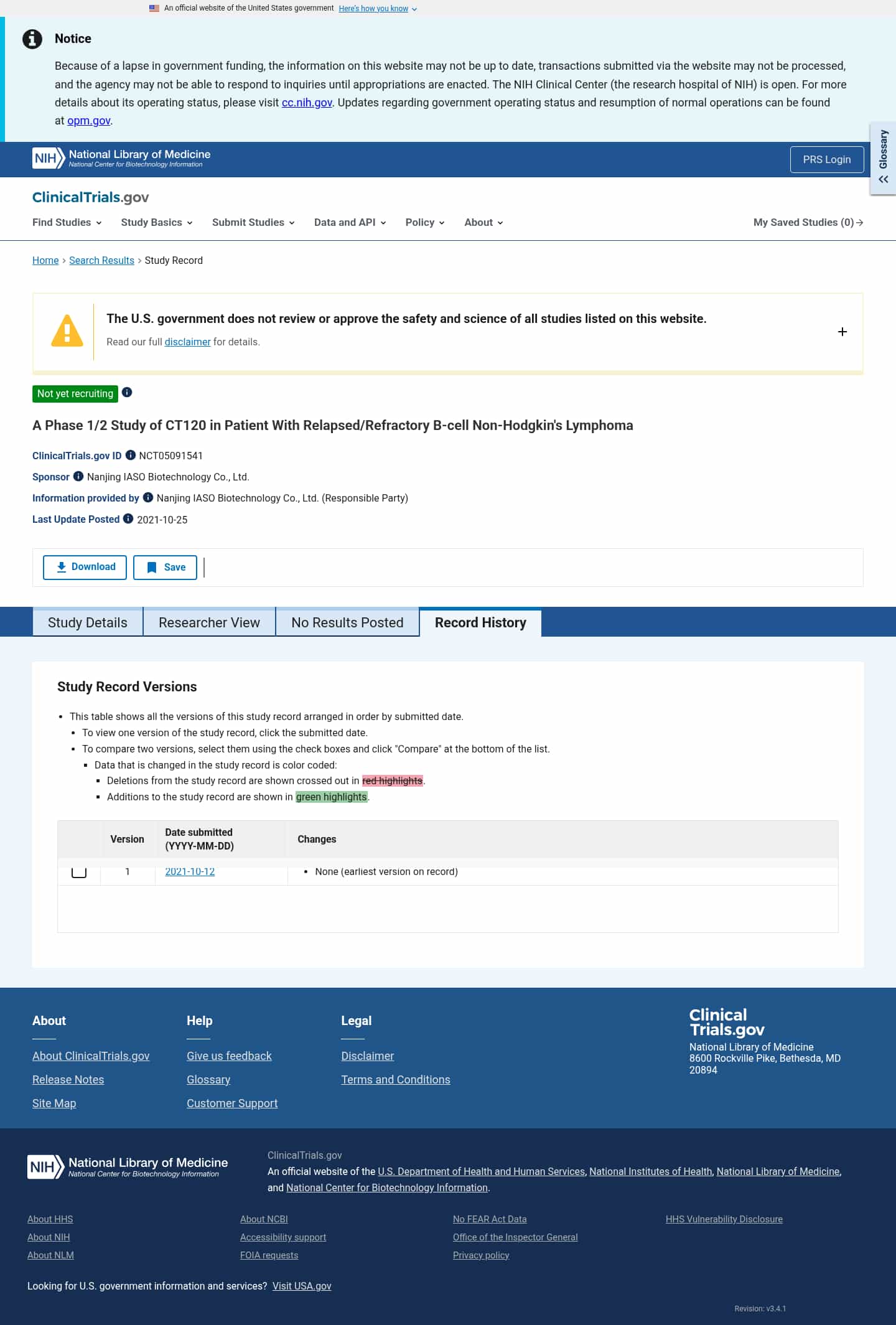
Task: Click the US flag icon in the banner
Action: [154, 8]
